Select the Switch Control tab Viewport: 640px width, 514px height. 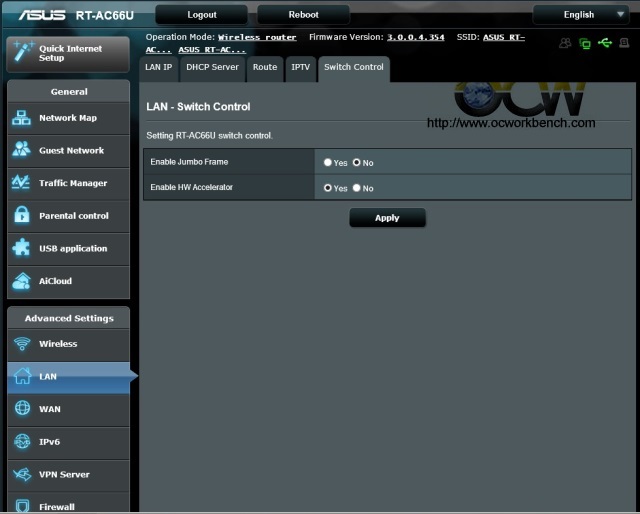click(x=354, y=69)
